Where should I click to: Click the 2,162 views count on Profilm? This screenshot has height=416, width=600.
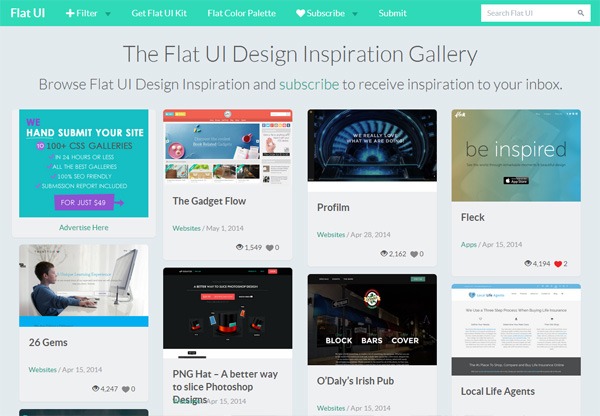[398, 254]
